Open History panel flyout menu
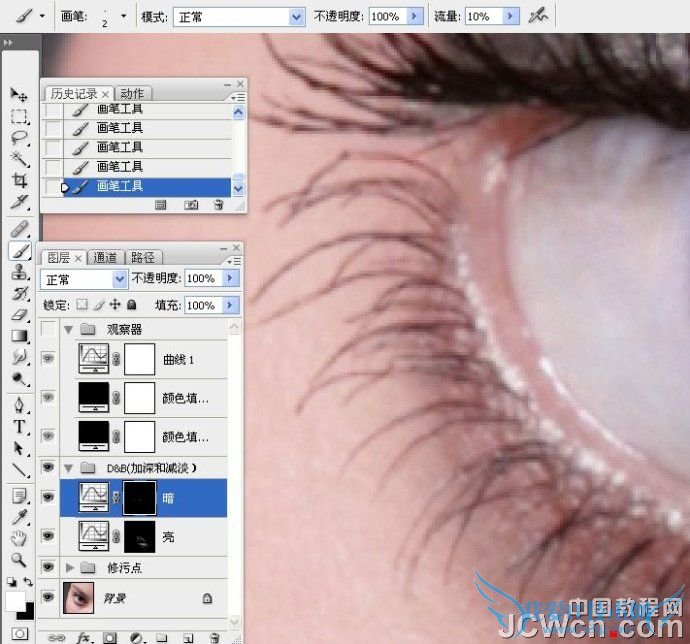Viewport: 690px width, 644px height. coord(239,97)
